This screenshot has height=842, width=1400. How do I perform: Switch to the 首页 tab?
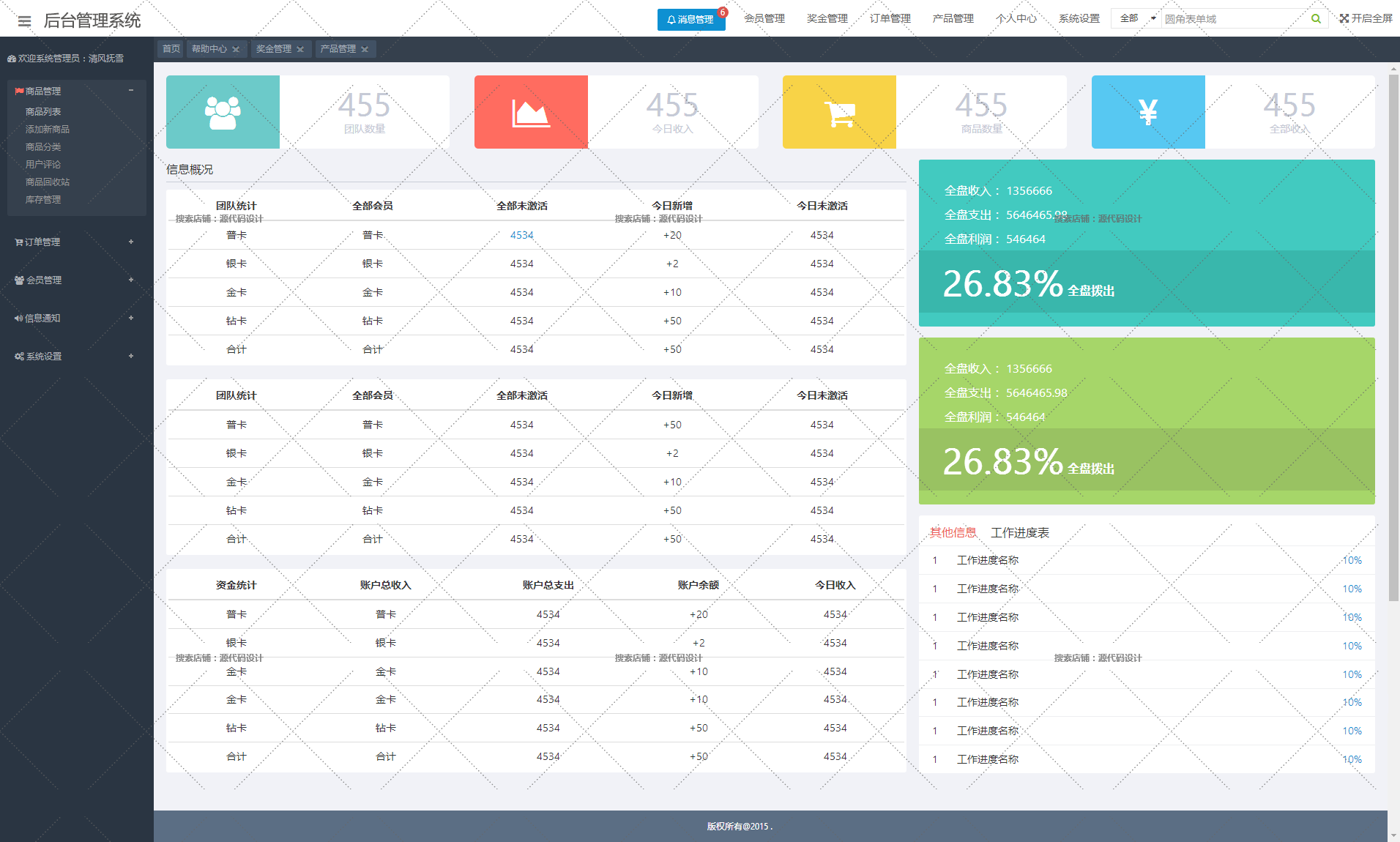pos(171,49)
